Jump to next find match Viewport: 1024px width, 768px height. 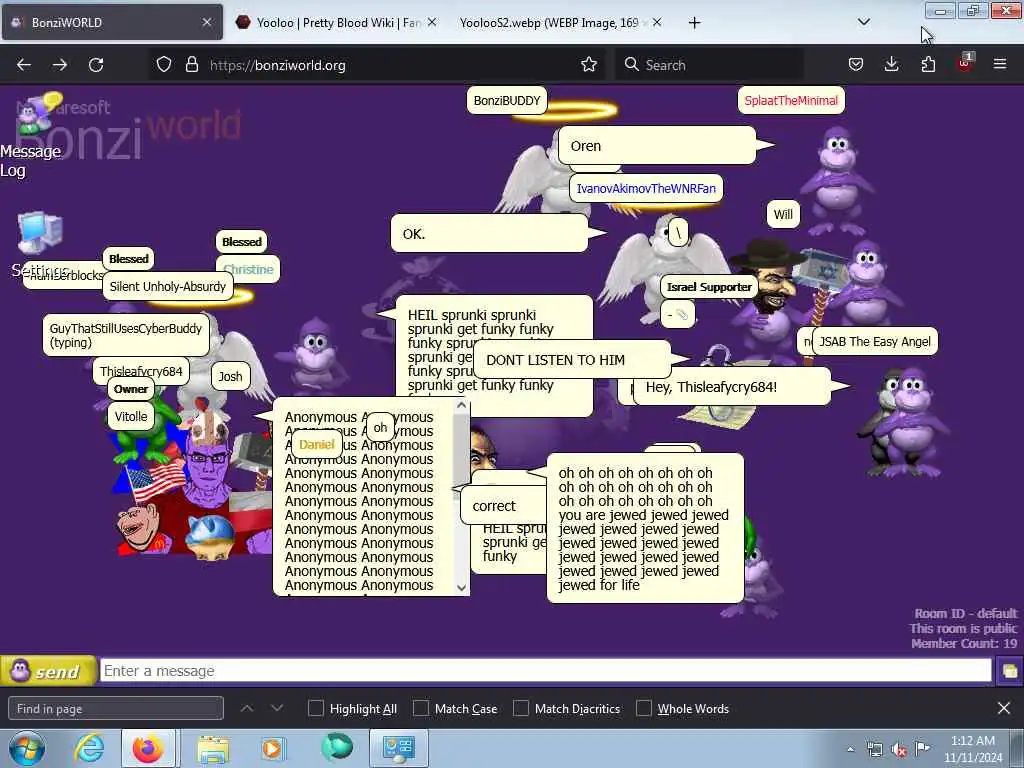click(x=277, y=708)
